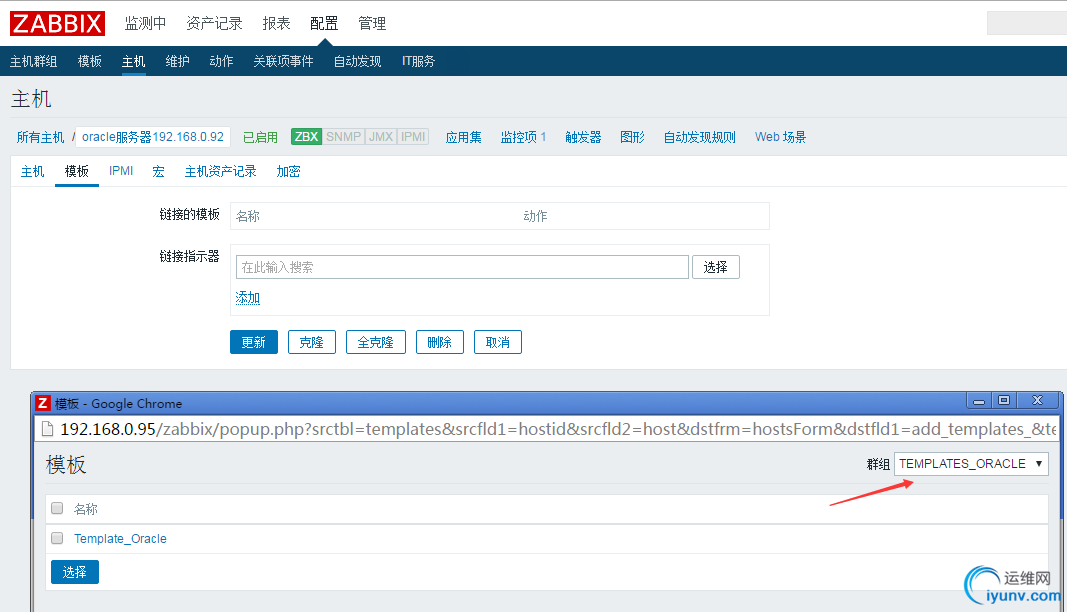The image size is (1067, 612).
Task: Click the 全克隆 button
Action: coord(376,342)
